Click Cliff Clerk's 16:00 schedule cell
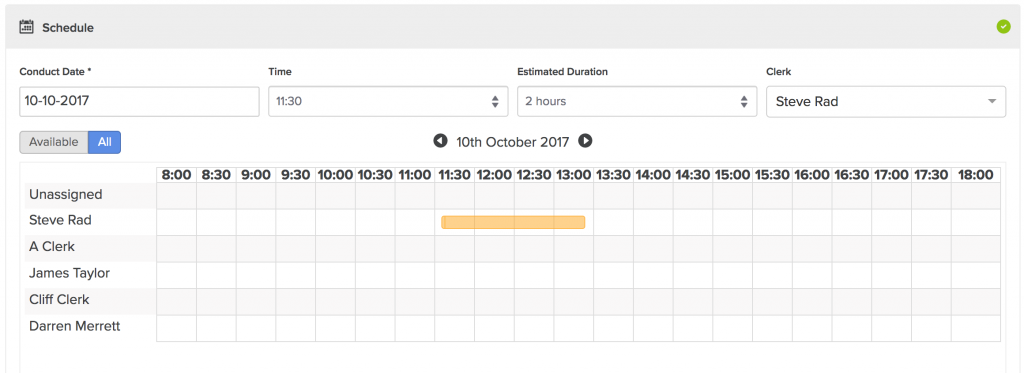 click(x=812, y=302)
